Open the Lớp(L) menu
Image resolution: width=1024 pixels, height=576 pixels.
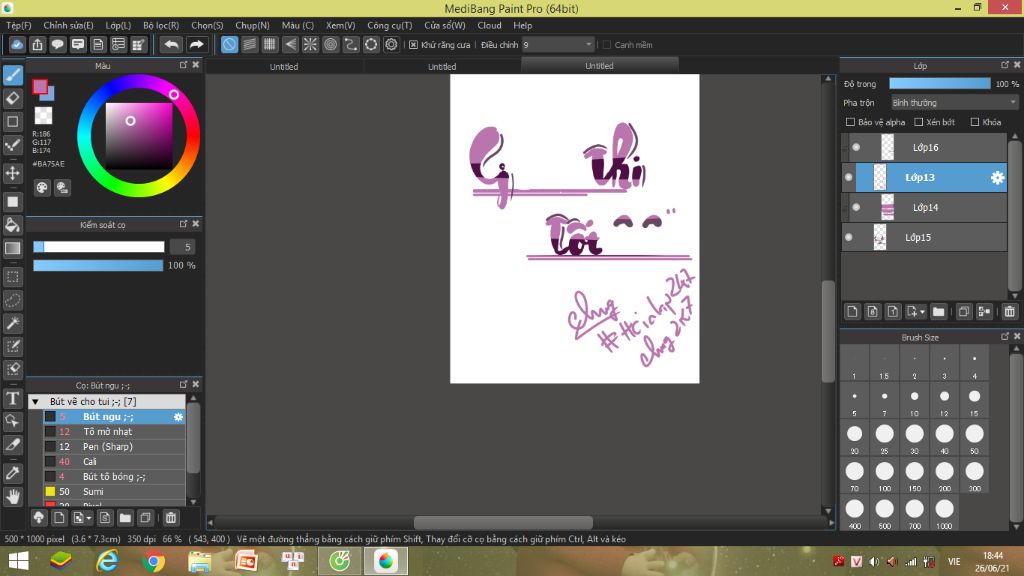pos(118,25)
